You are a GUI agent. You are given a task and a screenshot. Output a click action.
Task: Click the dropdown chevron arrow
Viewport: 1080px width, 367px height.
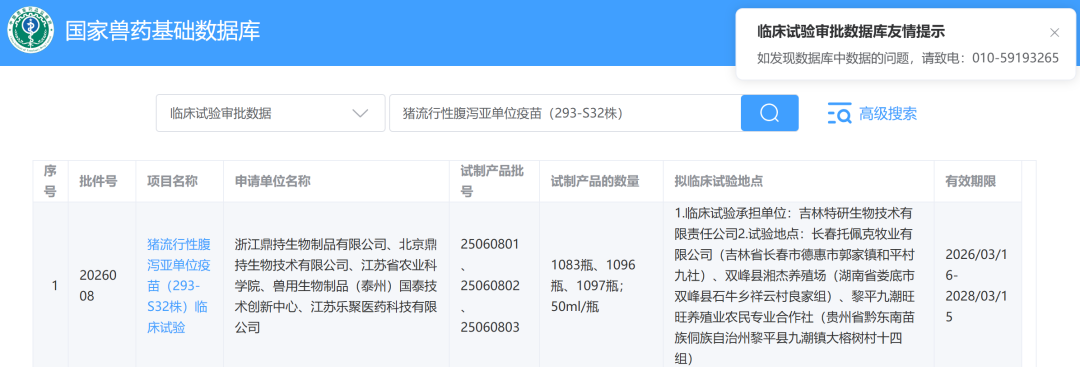pos(360,114)
